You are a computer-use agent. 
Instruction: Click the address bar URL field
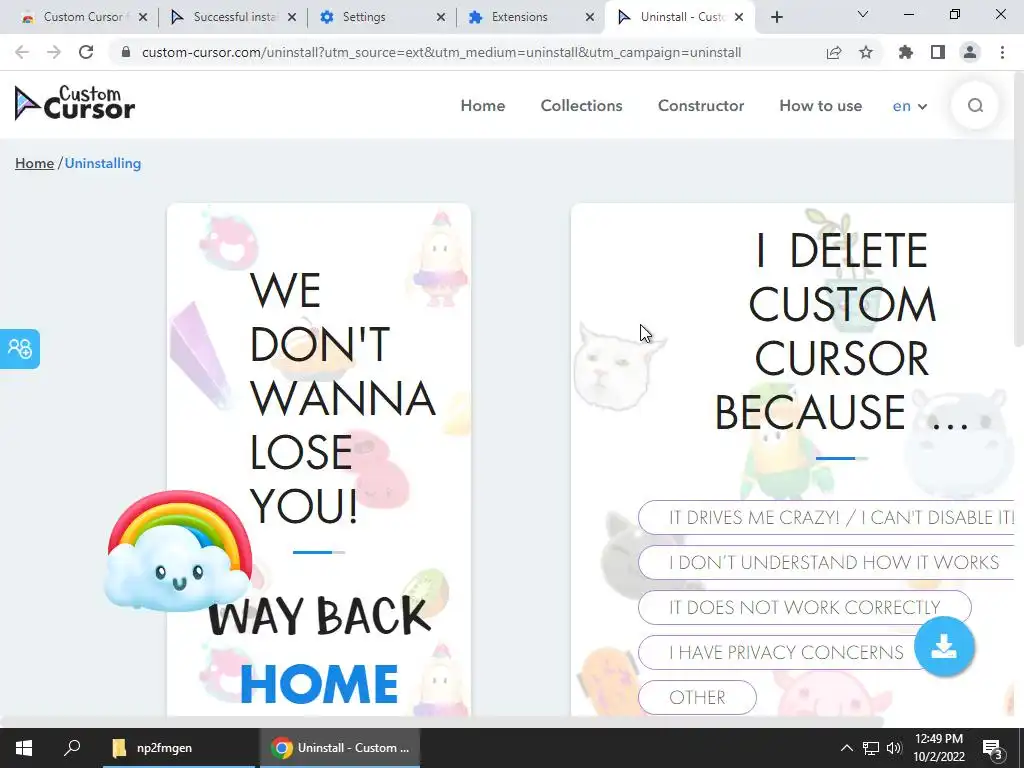pos(441,52)
